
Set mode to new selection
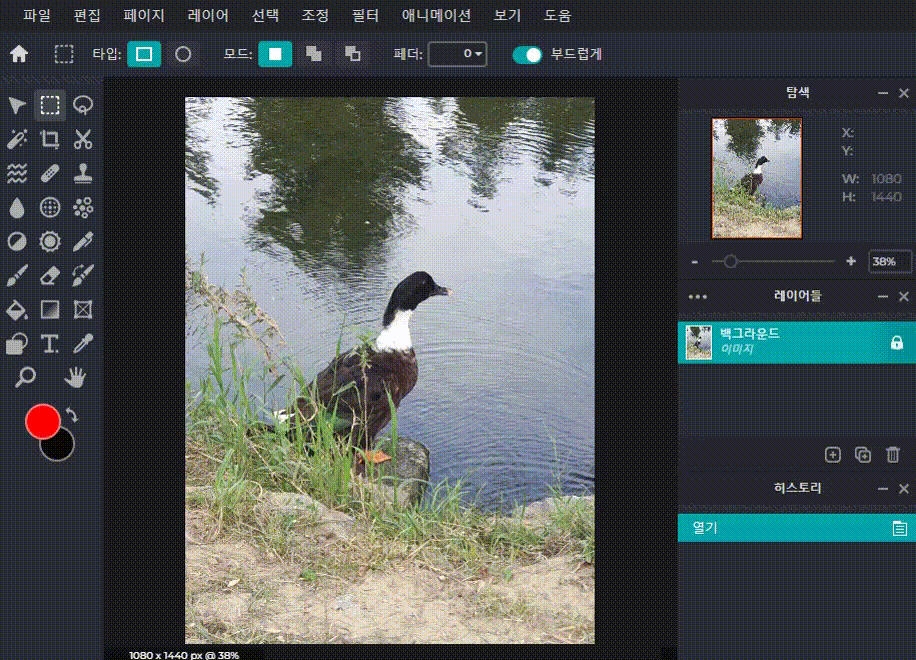(275, 54)
